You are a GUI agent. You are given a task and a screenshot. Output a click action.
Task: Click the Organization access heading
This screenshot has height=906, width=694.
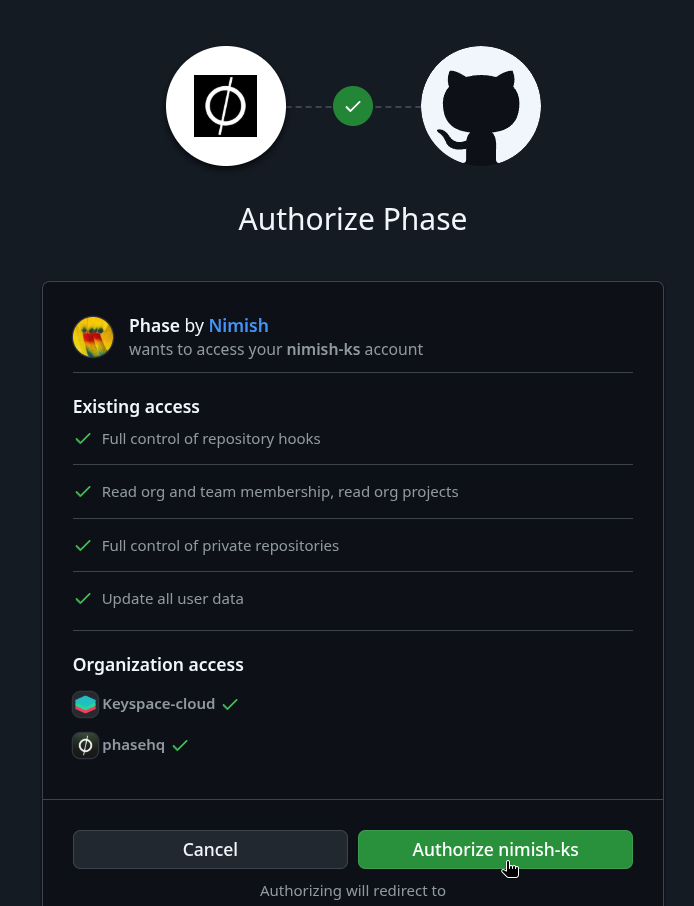[158, 664]
